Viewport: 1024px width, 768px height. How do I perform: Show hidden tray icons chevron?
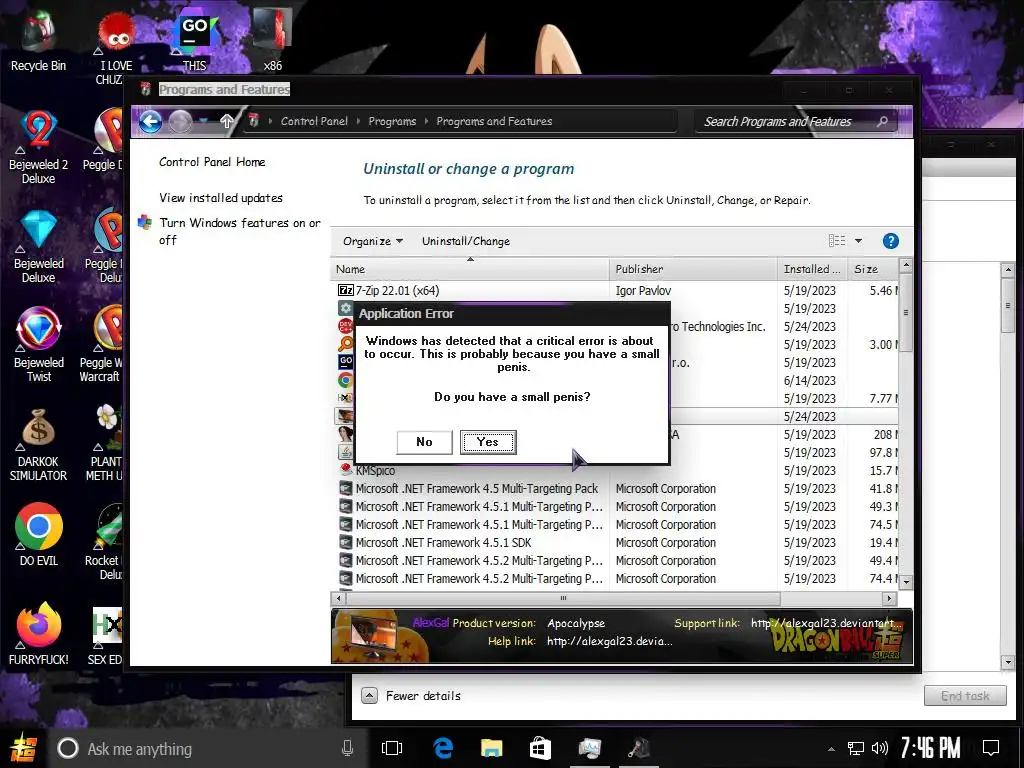click(x=831, y=749)
